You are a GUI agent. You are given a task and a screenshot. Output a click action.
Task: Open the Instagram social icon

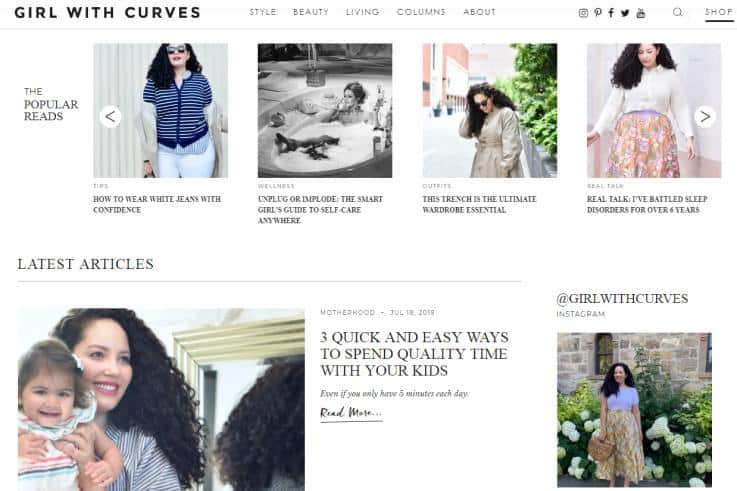pyautogui.click(x=583, y=13)
